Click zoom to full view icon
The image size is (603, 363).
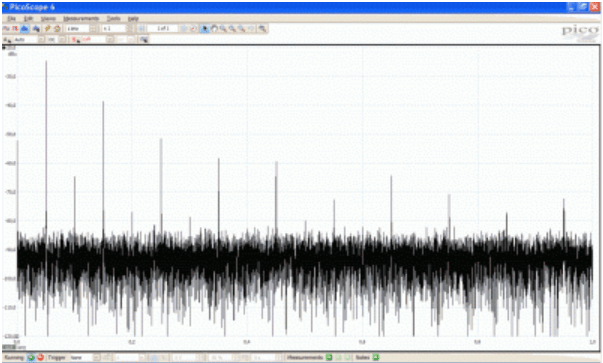262,29
